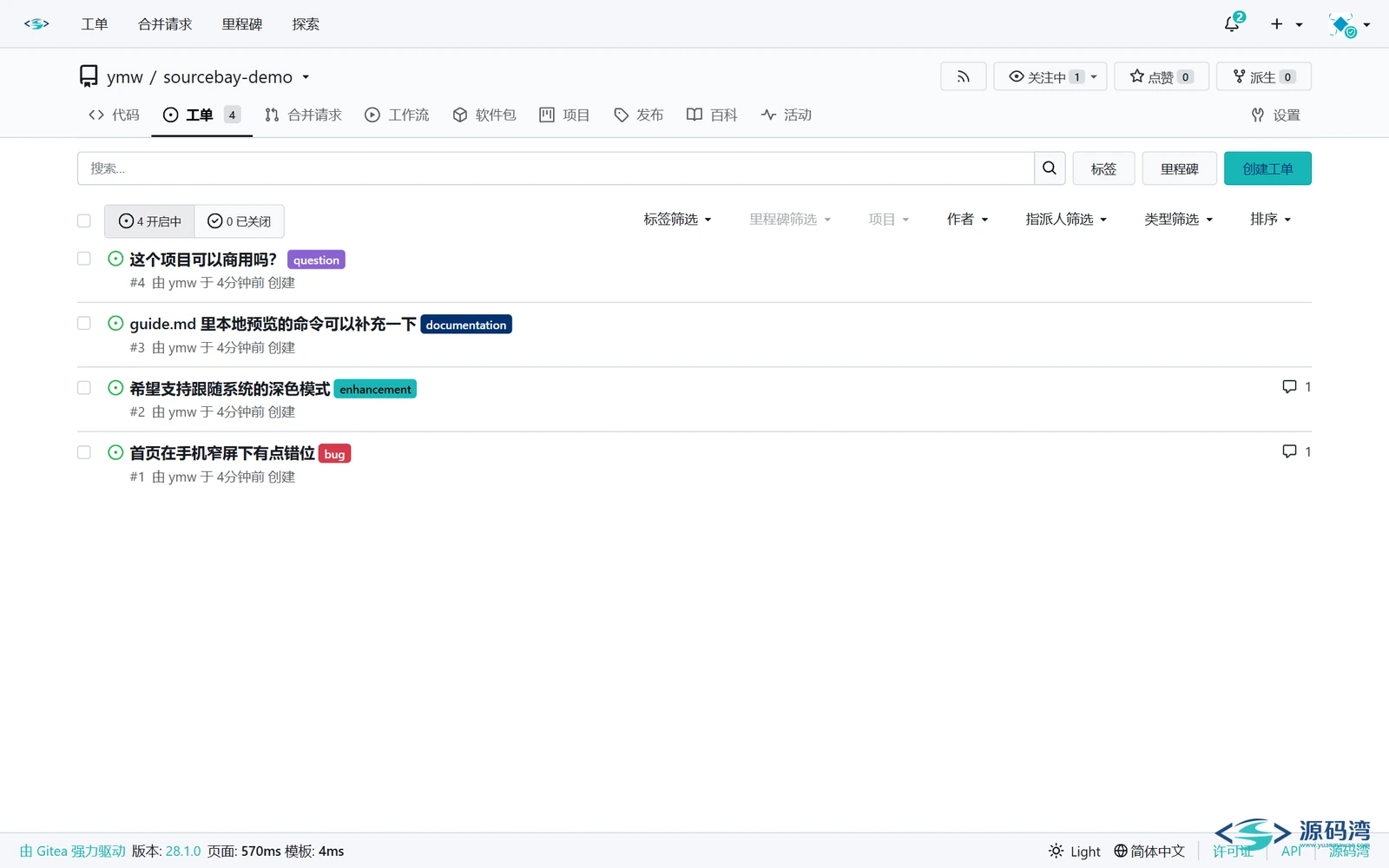Open comments on the dark mode issue
This screenshot has width=1389, height=868.
1296,387
